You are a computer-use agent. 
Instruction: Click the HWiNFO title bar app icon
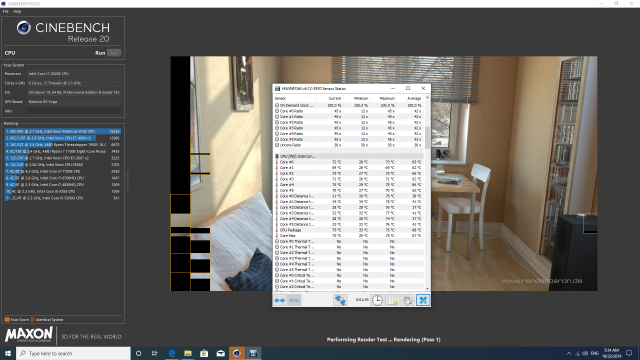pyautogui.click(x=278, y=89)
